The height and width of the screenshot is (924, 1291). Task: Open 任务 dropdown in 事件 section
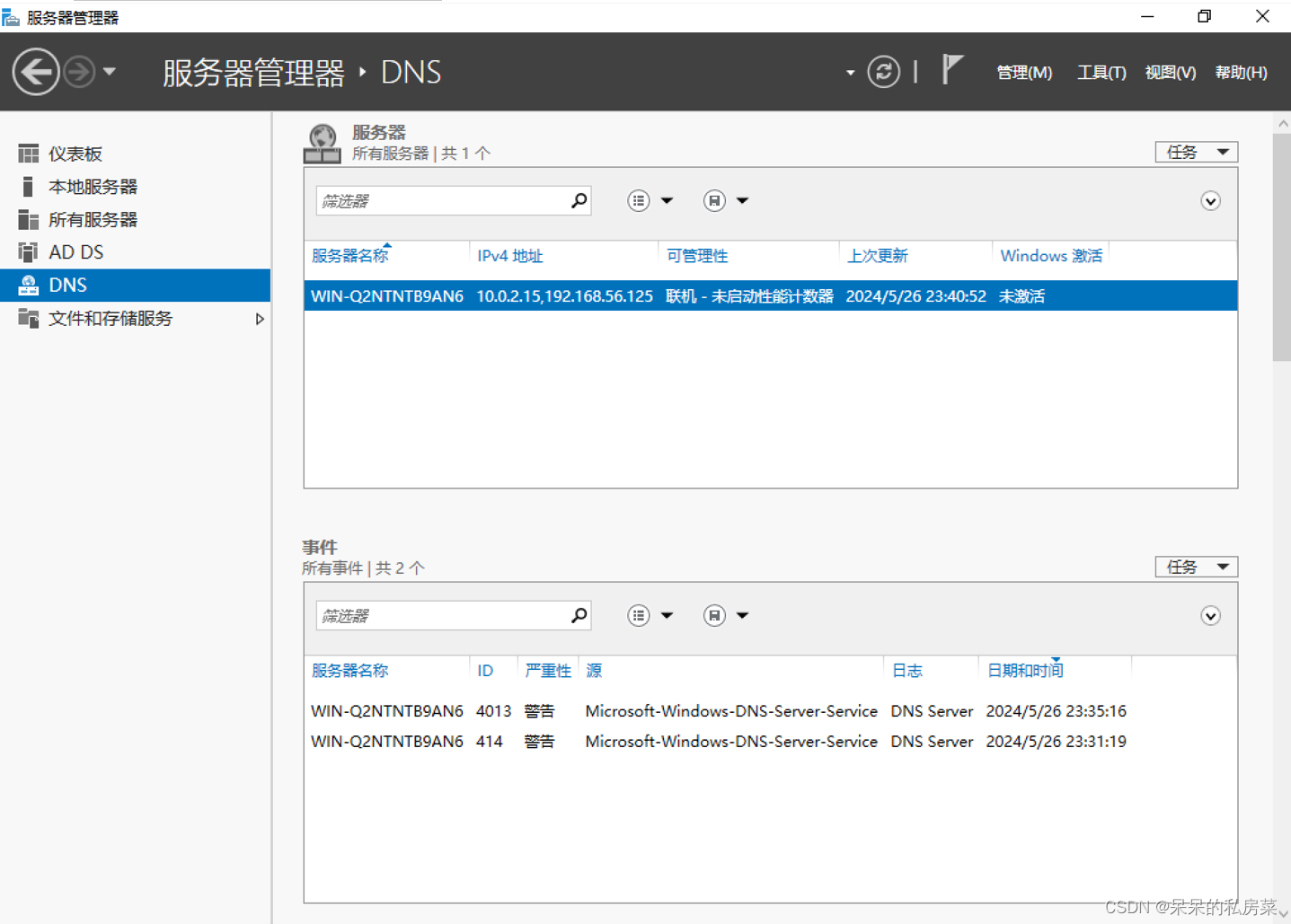click(x=1197, y=567)
